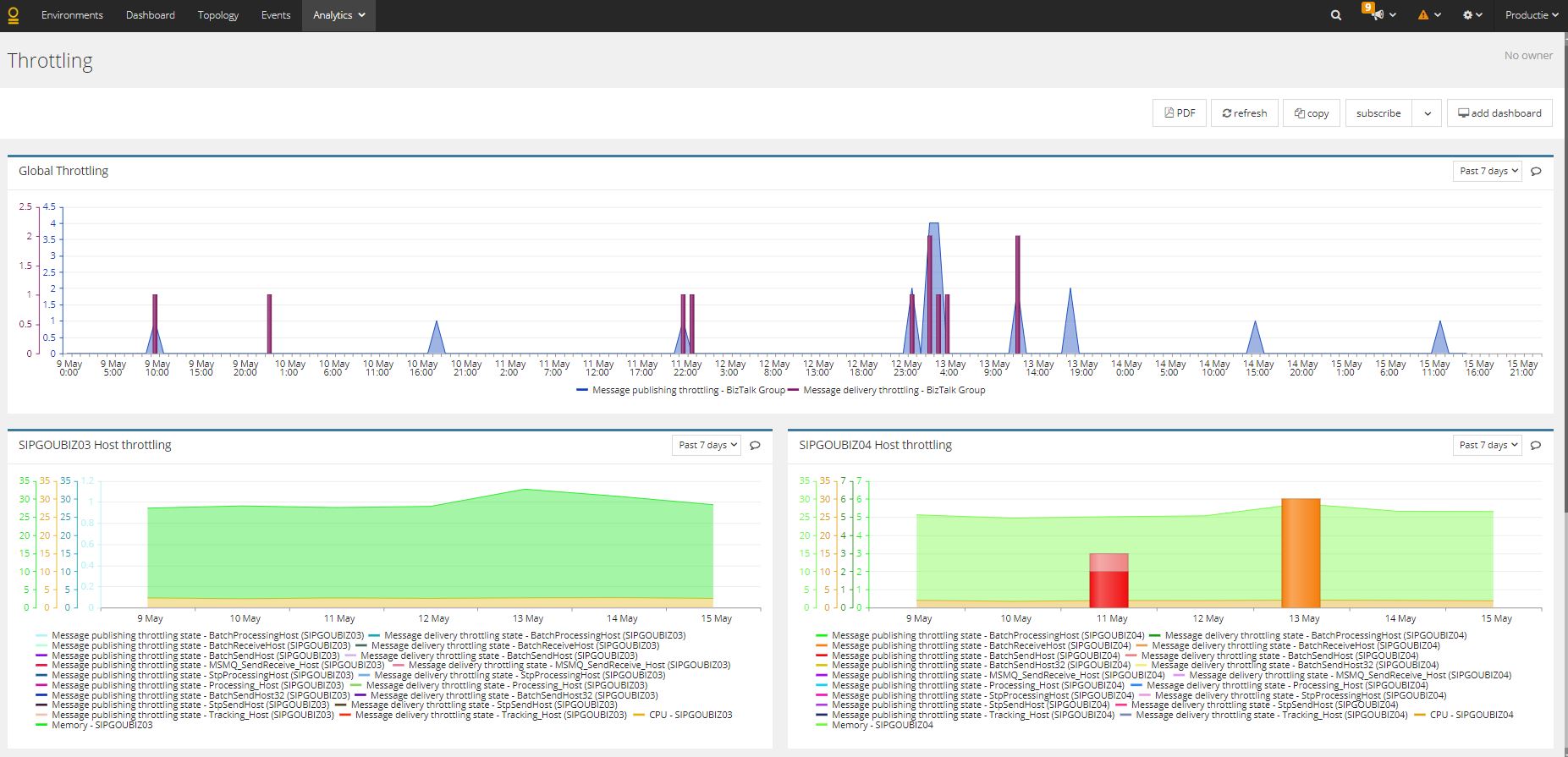Screen dimensions: 1568x757
Task: Open the orange warning triangle alerts menu
Action: (1429, 15)
